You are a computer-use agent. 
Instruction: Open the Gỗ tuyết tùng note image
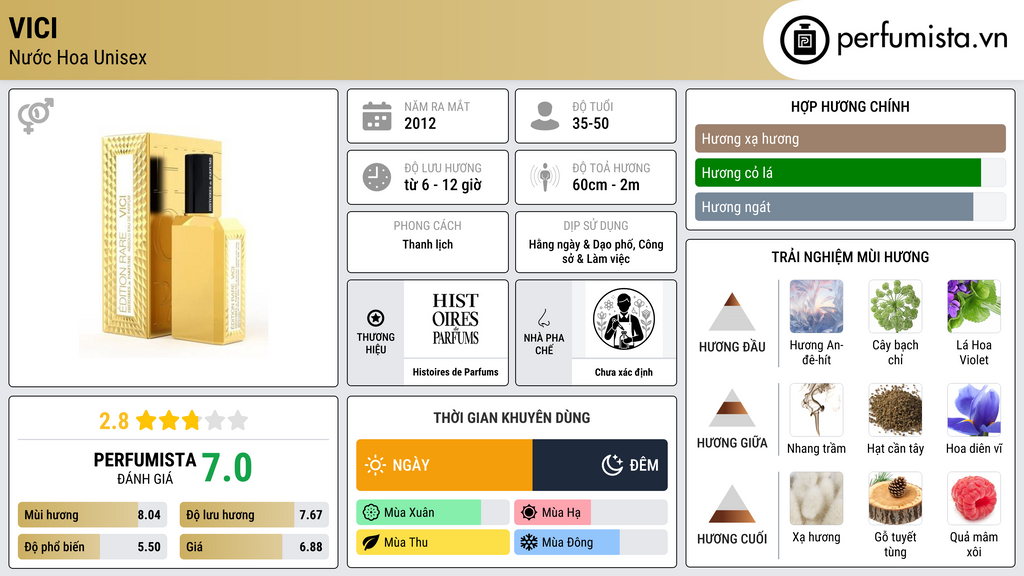click(895, 498)
